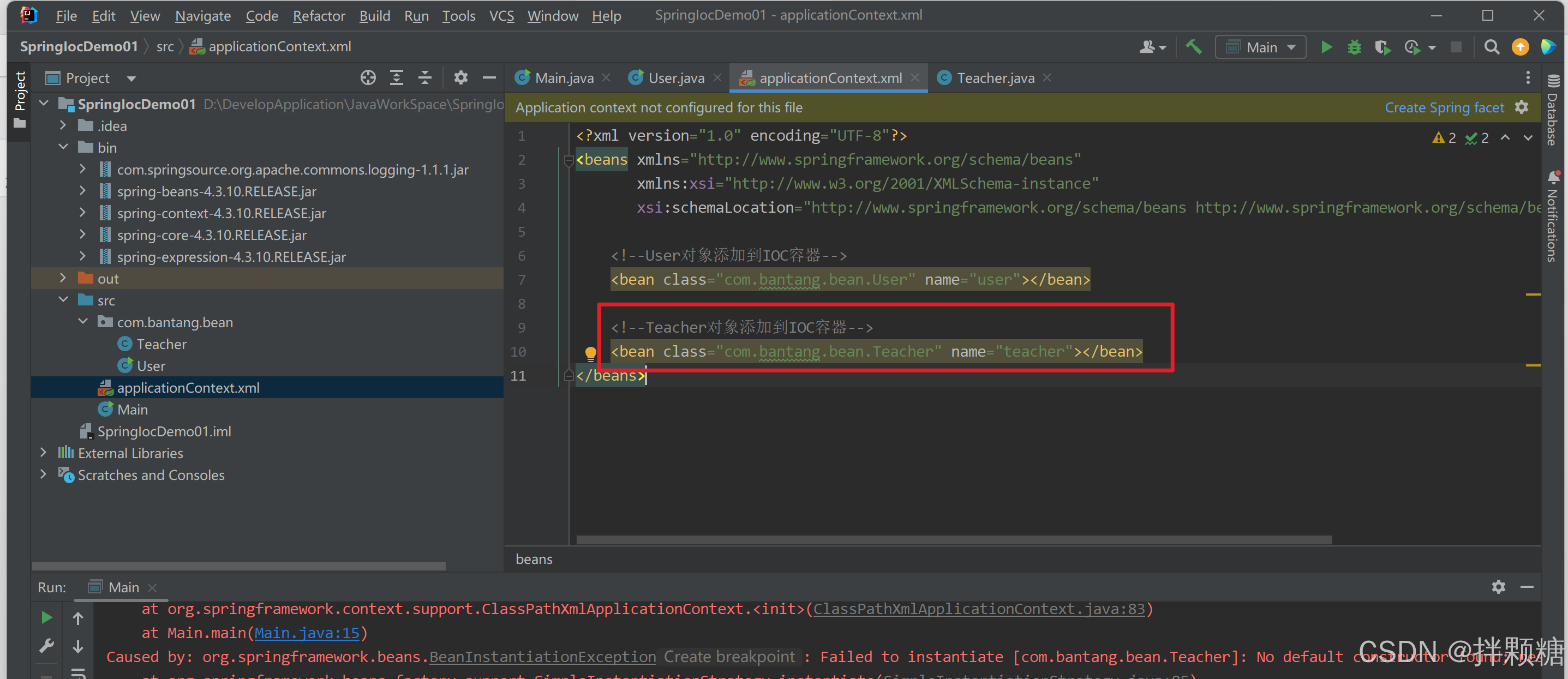Collapse the bin folder
Screen dimensions: 1568x679
[63, 147]
